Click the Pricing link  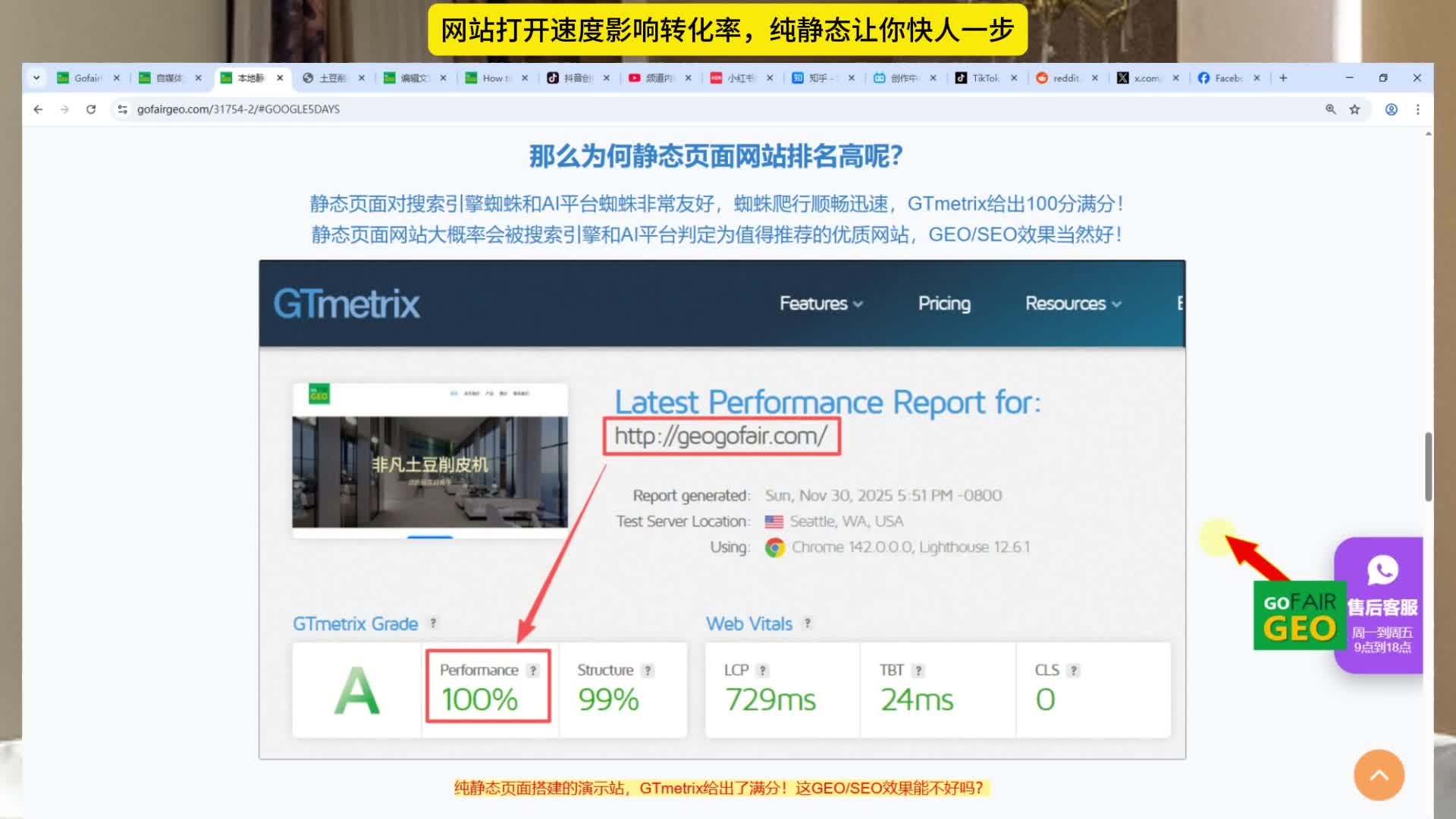pyautogui.click(x=944, y=303)
